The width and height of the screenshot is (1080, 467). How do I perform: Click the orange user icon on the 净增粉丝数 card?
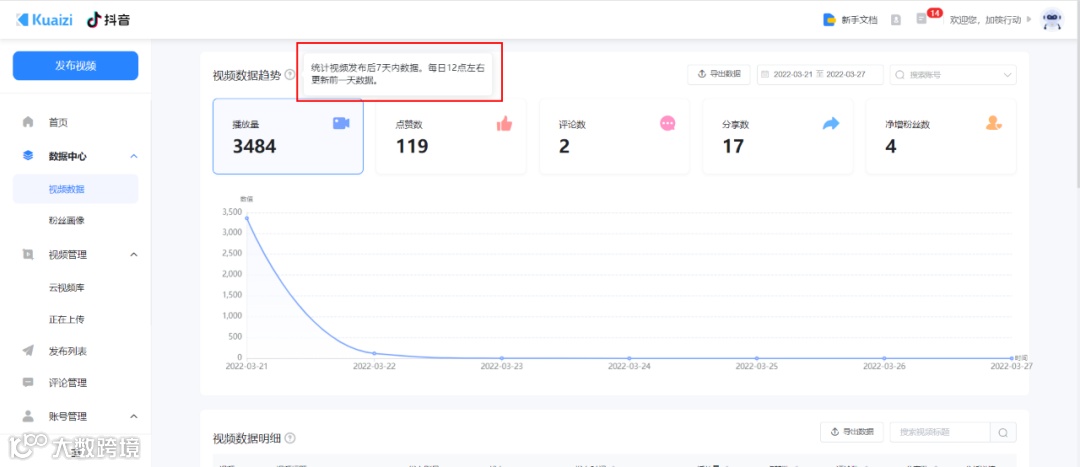tap(994, 123)
